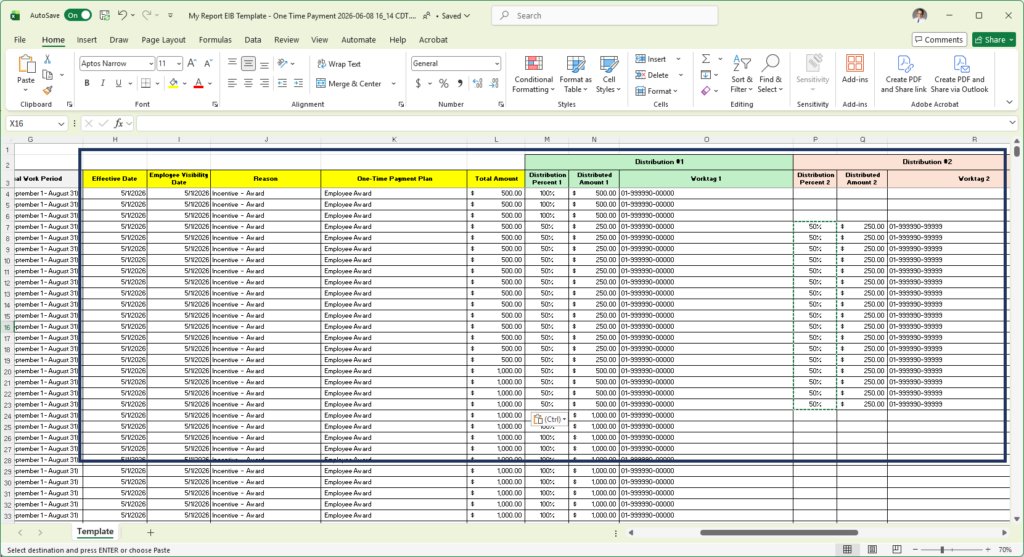Open the File menu
The height and width of the screenshot is (557, 1024).
click(x=20, y=40)
